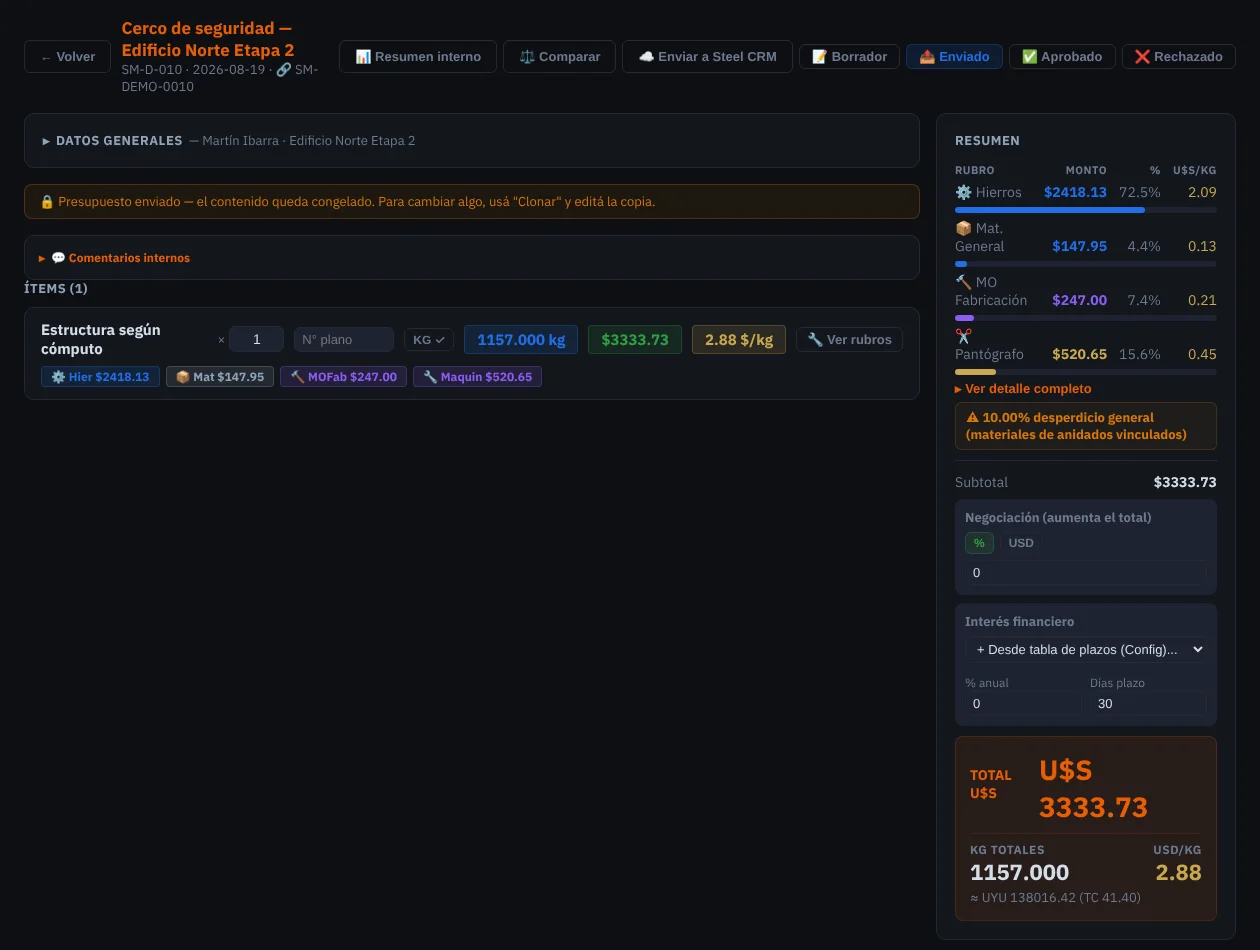Expand the Datos Generales section
Screen dimensions: 1260x950
pyautogui.click(x=471, y=141)
